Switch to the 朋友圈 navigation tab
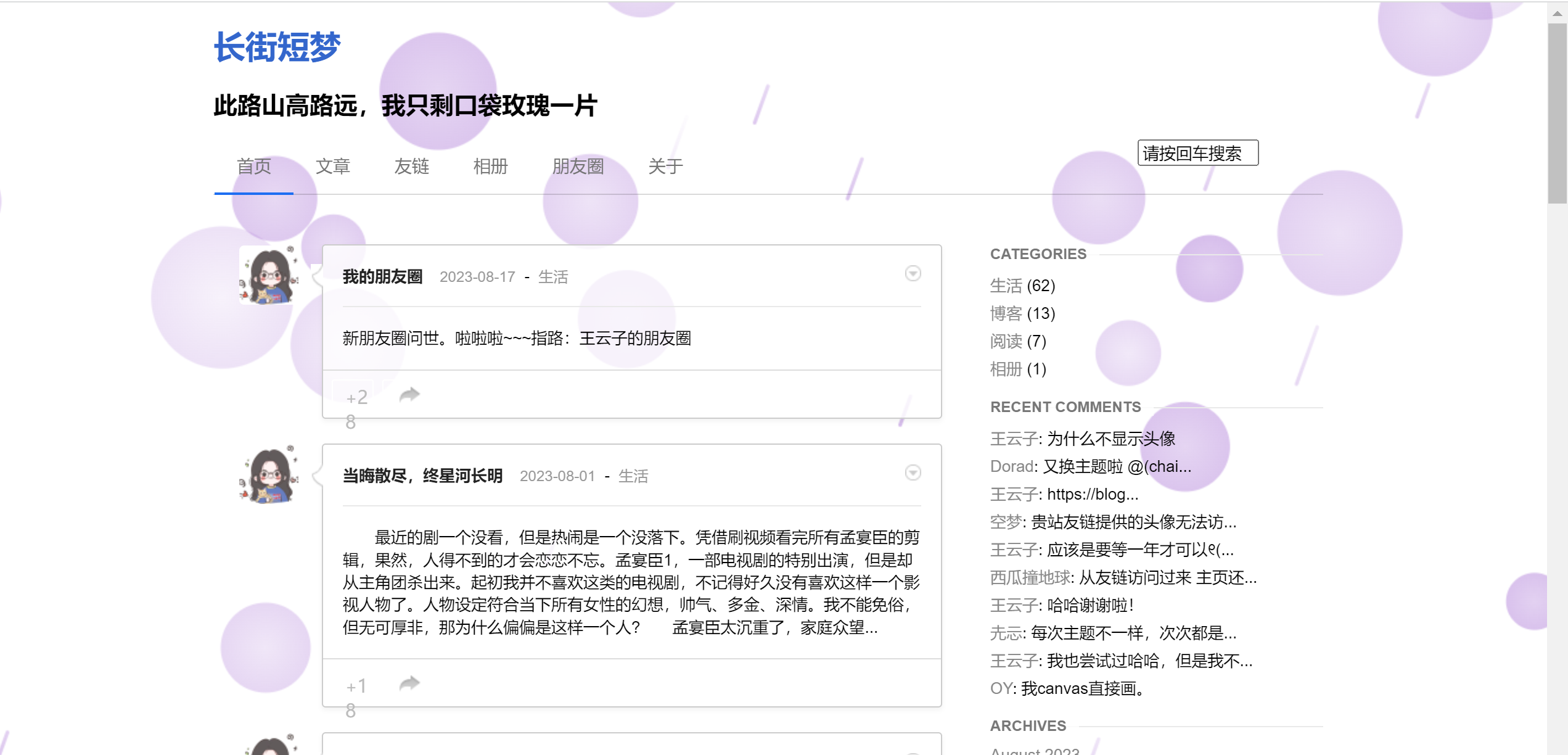 578,166
